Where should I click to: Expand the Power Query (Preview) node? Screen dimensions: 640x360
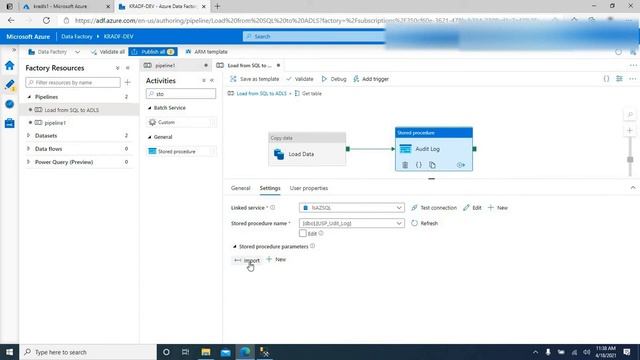(x=29, y=162)
